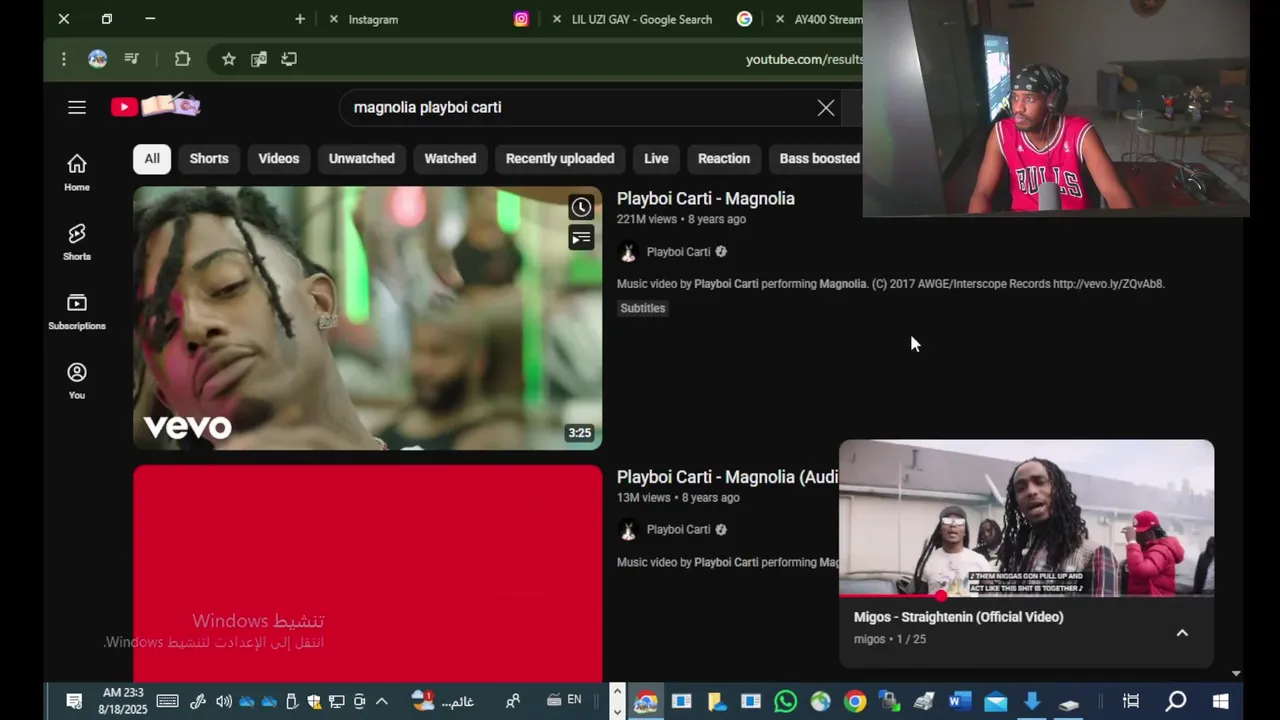1280x720 pixels.
Task: Open Subscriptions in the sidebar
Action: click(x=77, y=312)
